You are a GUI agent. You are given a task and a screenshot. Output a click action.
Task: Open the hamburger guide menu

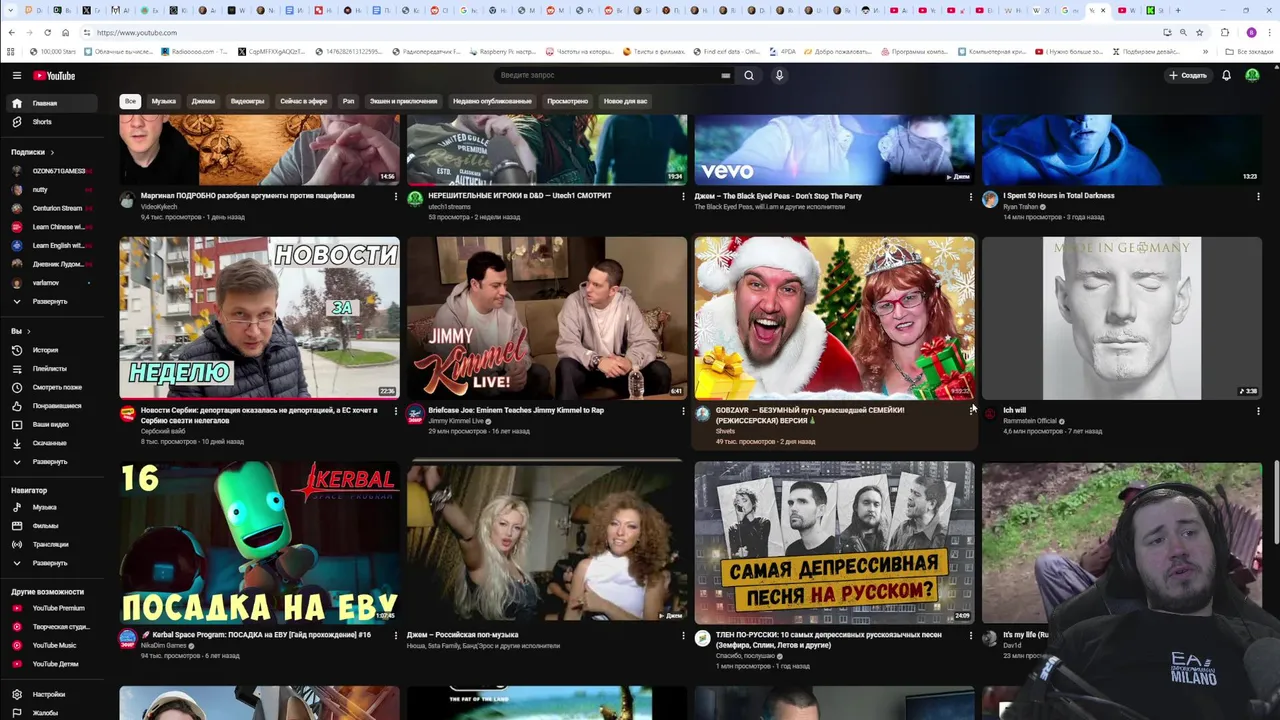click(x=16, y=75)
